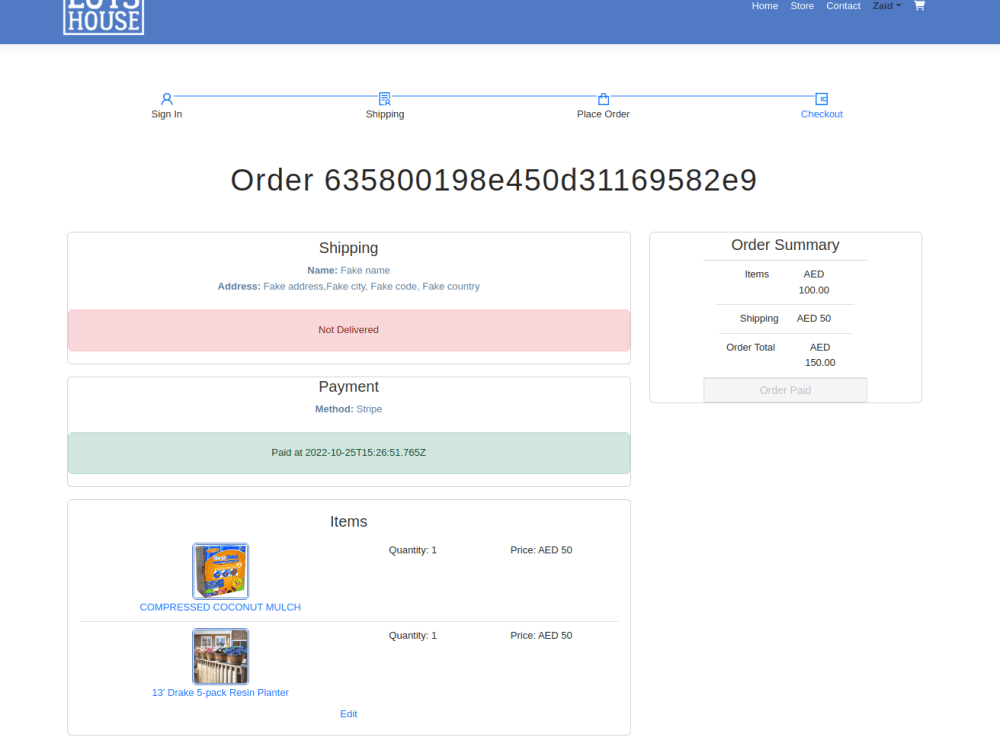The width and height of the screenshot is (1000, 750).
Task: Click the Order Paid button
Action: (785, 390)
